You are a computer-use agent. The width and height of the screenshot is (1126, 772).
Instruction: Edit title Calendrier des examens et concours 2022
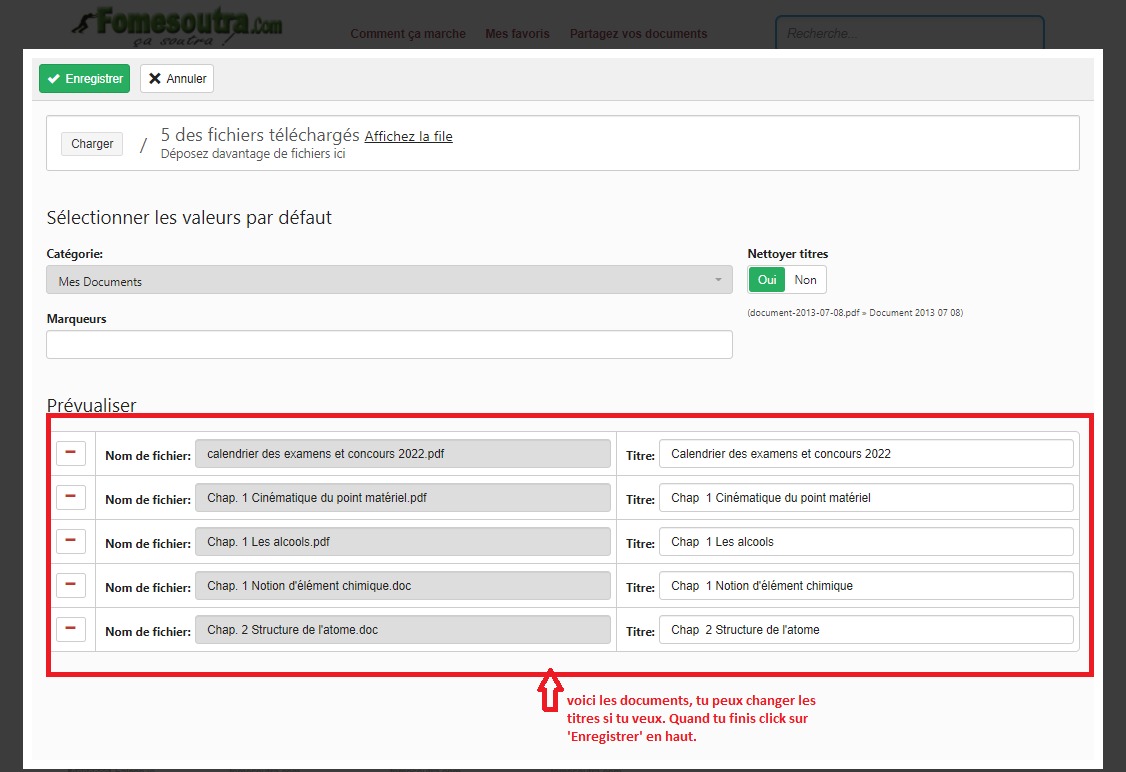866,454
